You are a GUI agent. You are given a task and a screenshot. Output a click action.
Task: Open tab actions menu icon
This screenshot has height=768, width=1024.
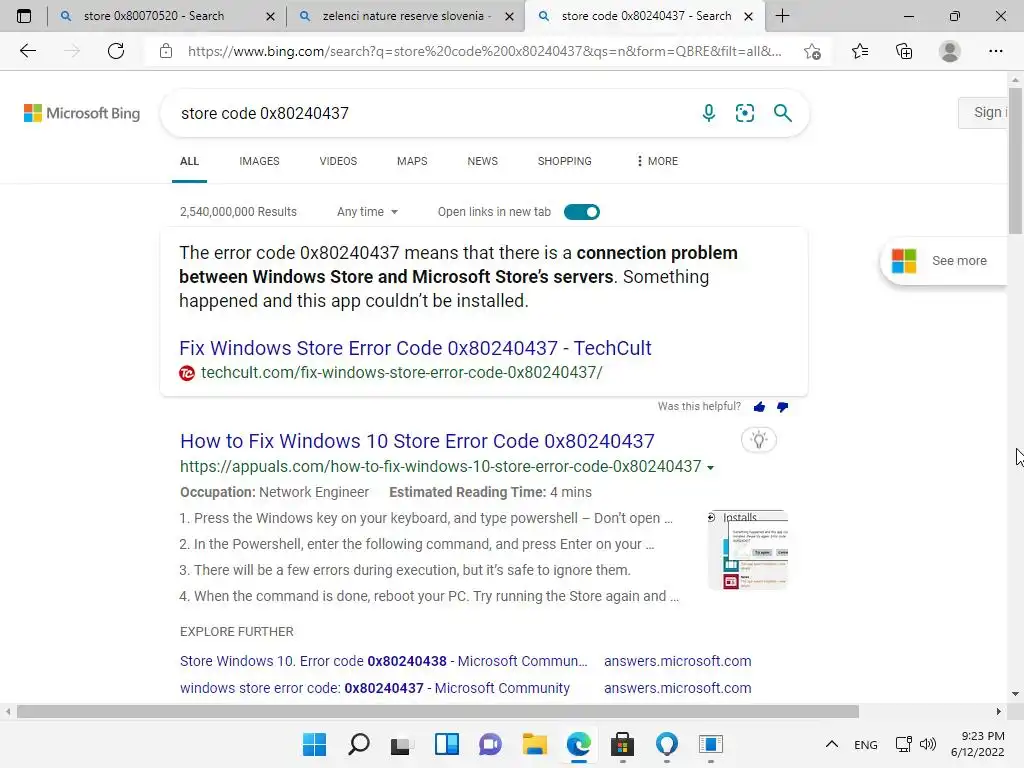click(x=24, y=16)
